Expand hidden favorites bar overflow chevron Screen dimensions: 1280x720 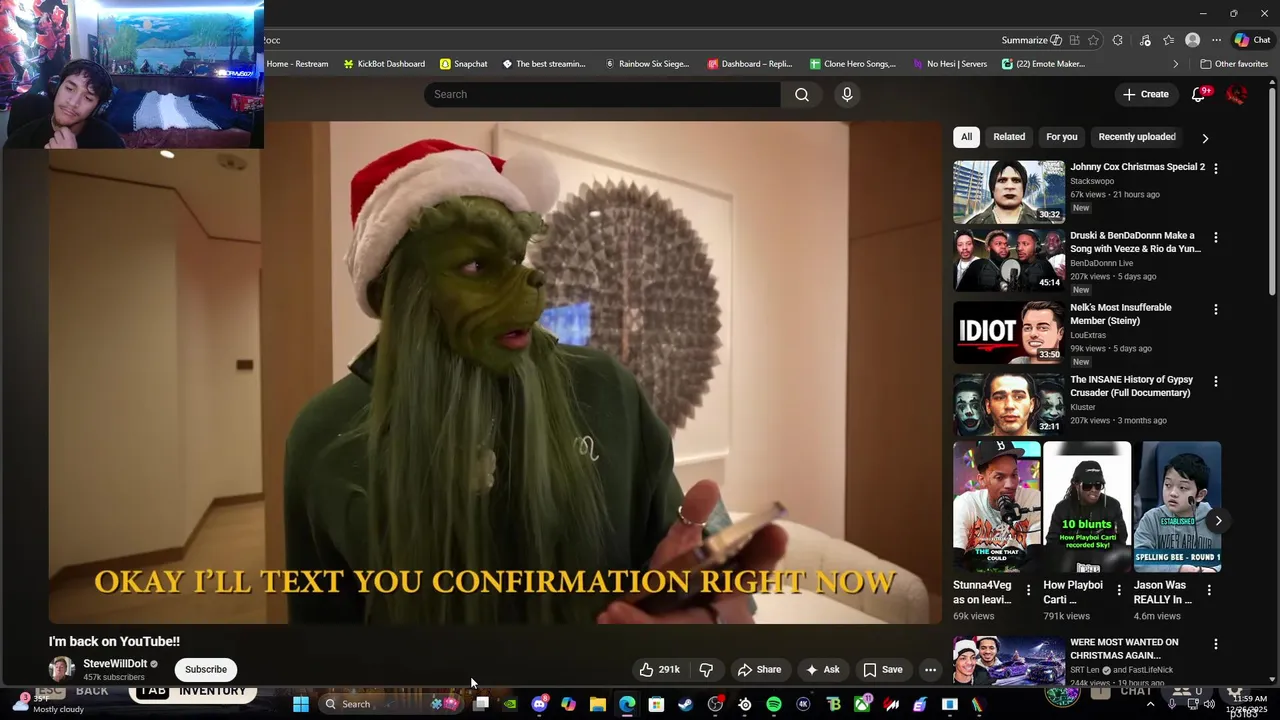[1176, 64]
